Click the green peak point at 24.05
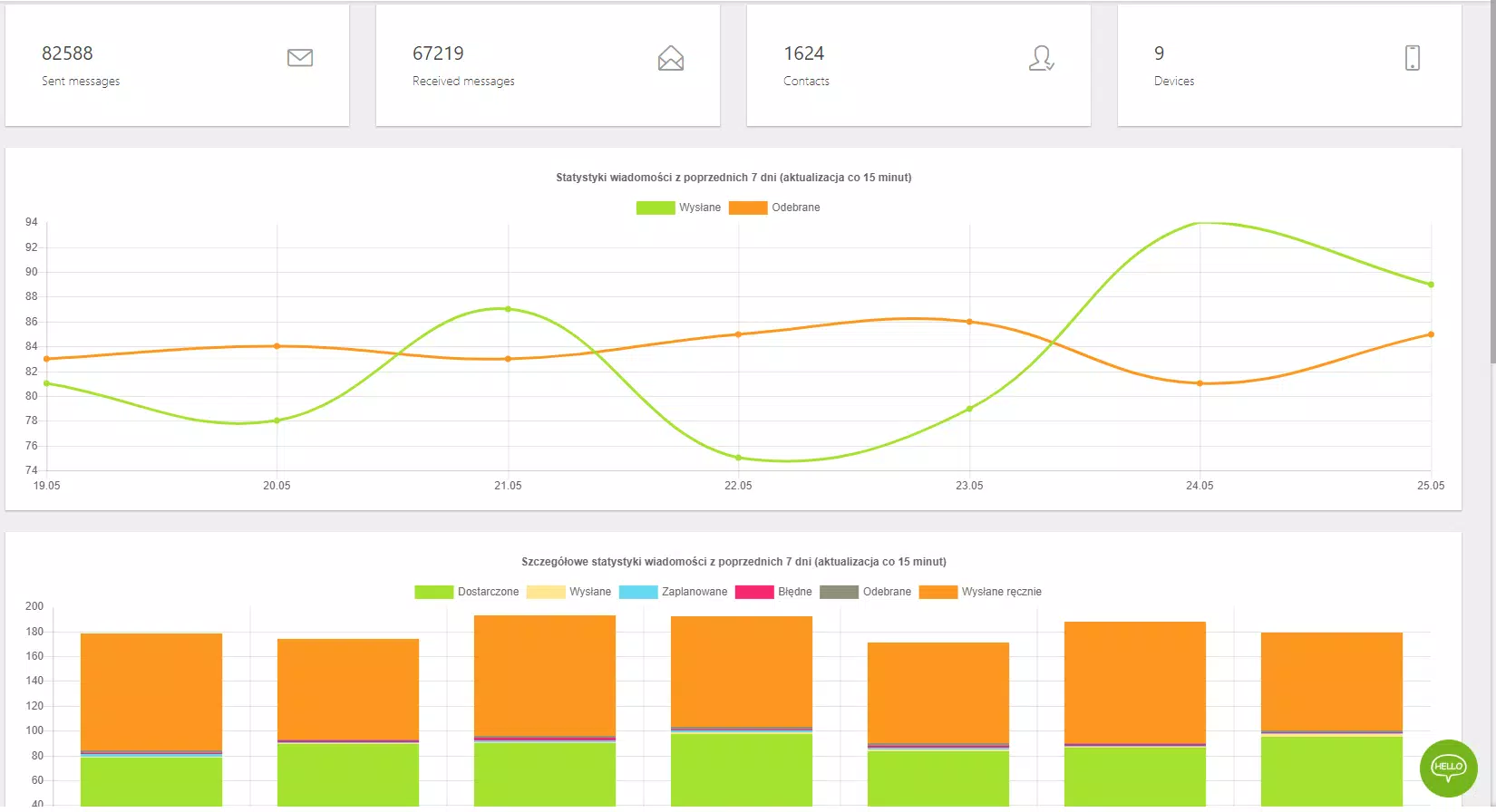1496x812 pixels. coord(1200,223)
